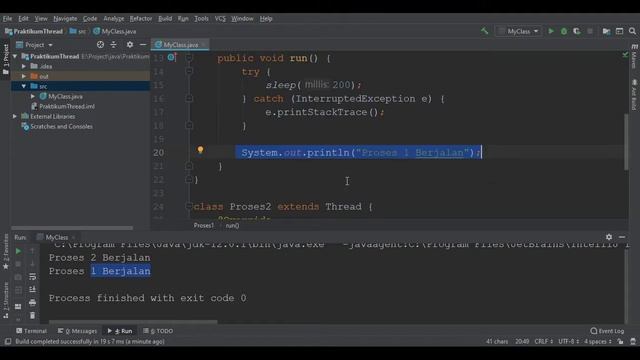The image size is (640, 360).
Task: Run MyClass with the green play button
Action: click(551, 31)
